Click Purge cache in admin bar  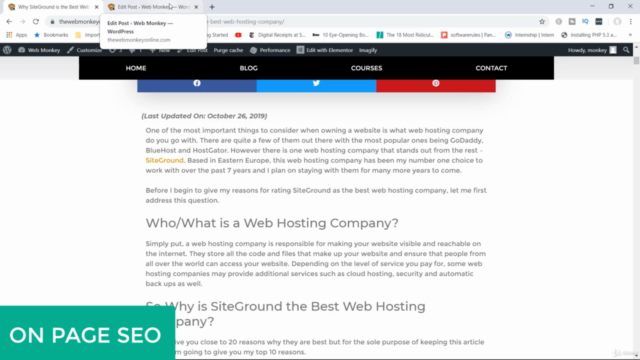pyautogui.click(x=228, y=50)
